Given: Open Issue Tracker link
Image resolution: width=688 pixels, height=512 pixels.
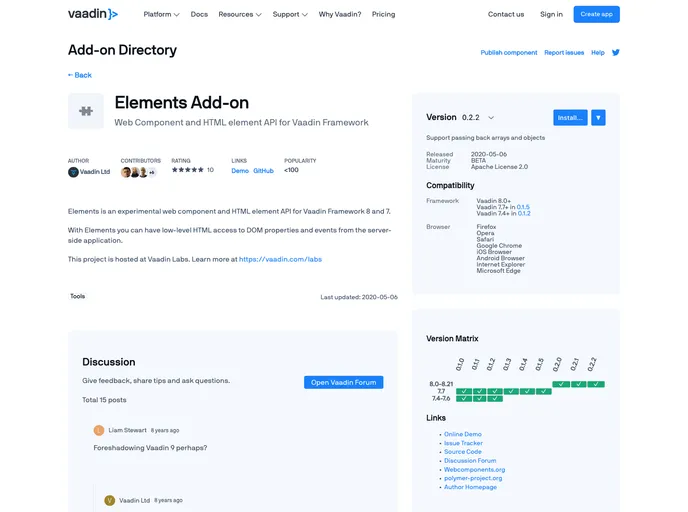Looking at the screenshot, I should pyautogui.click(x=463, y=443).
